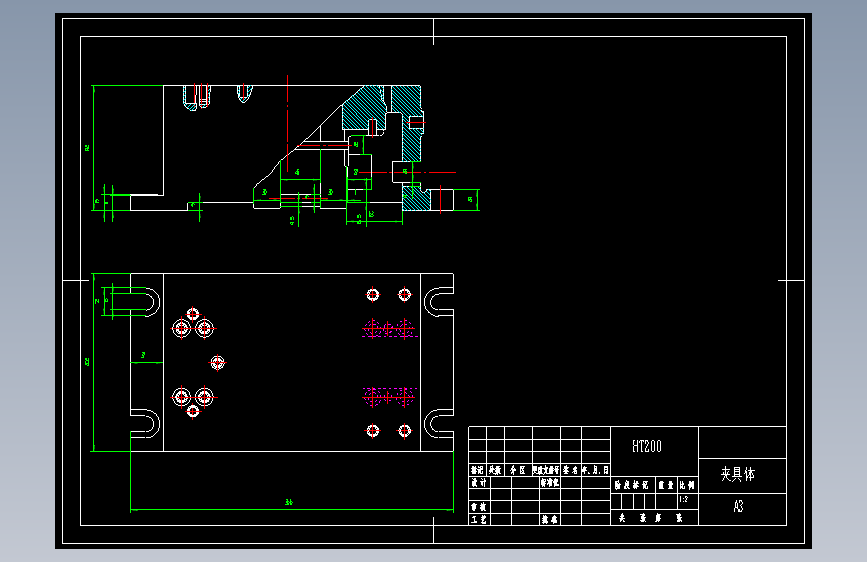Select the 夹具体 title text

(x=738, y=474)
